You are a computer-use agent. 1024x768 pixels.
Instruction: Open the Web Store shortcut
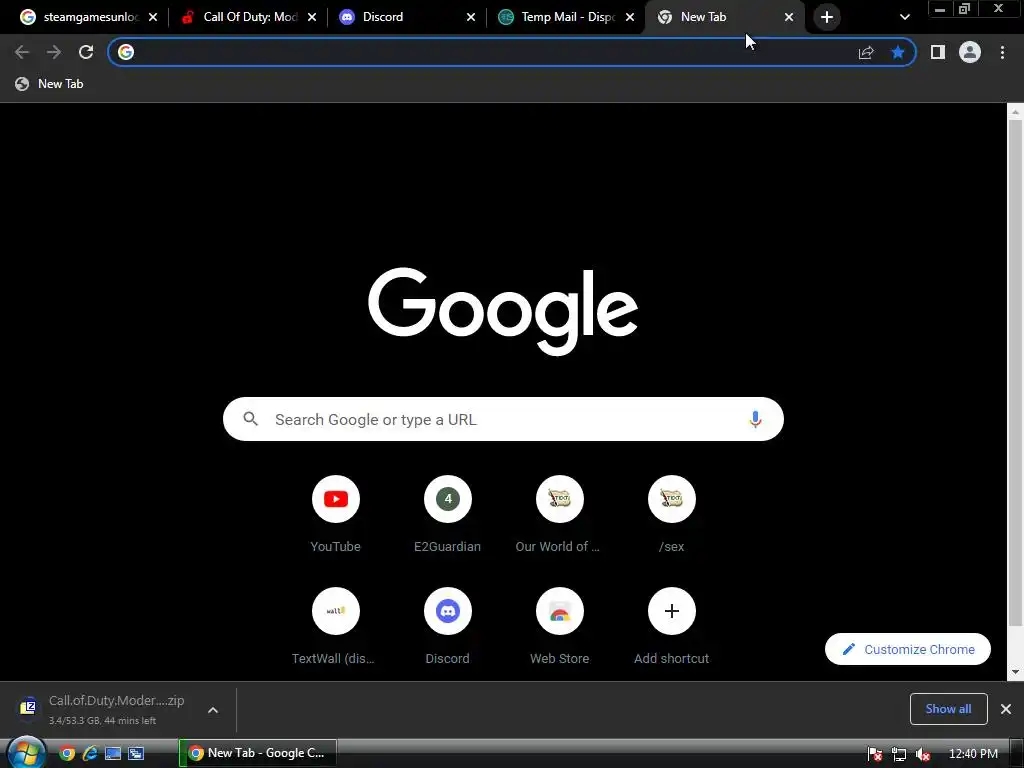click(x=559, y=626)
